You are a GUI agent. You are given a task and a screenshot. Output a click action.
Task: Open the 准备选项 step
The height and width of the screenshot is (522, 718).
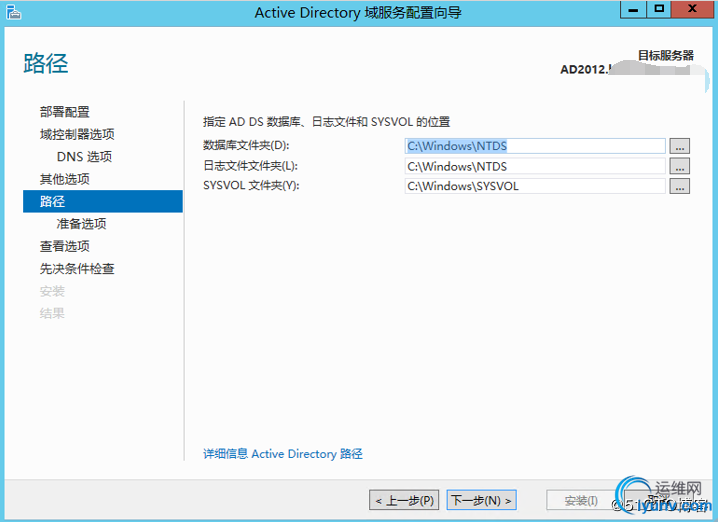(82, 224)
